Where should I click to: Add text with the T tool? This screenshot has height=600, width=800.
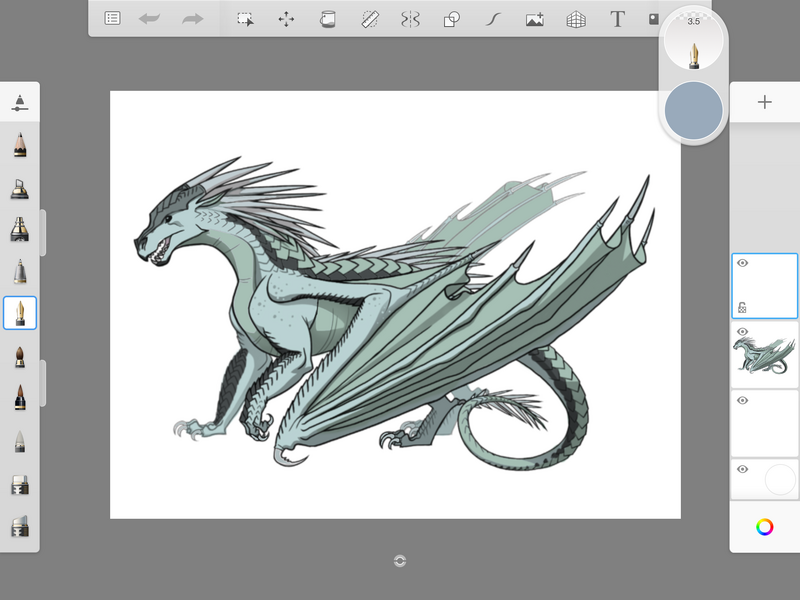617,19
